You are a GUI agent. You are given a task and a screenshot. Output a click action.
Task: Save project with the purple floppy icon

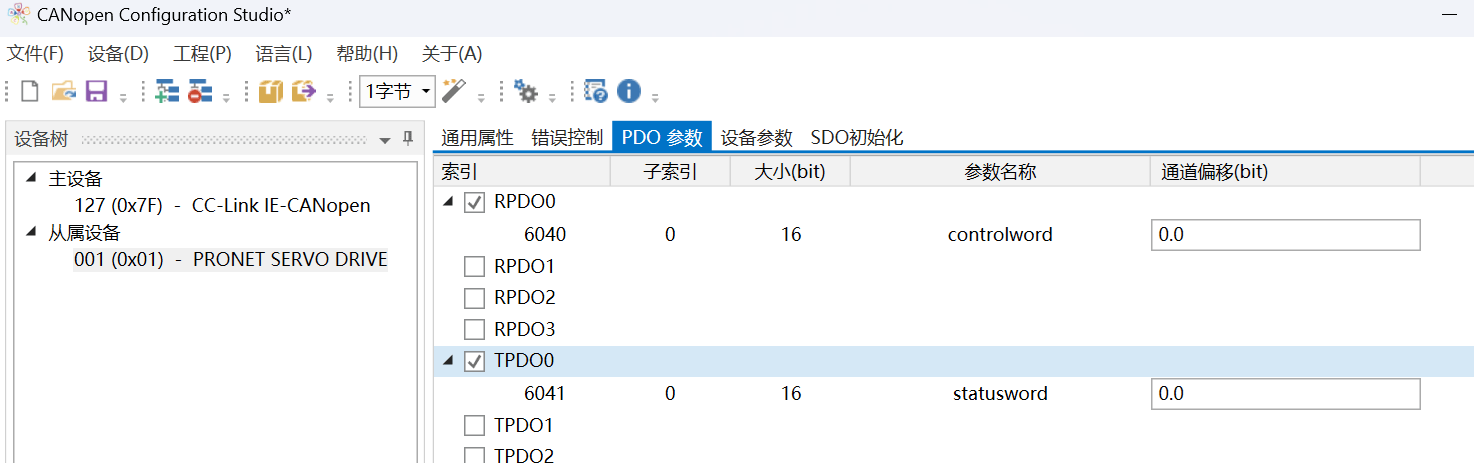tap(97, 92)
